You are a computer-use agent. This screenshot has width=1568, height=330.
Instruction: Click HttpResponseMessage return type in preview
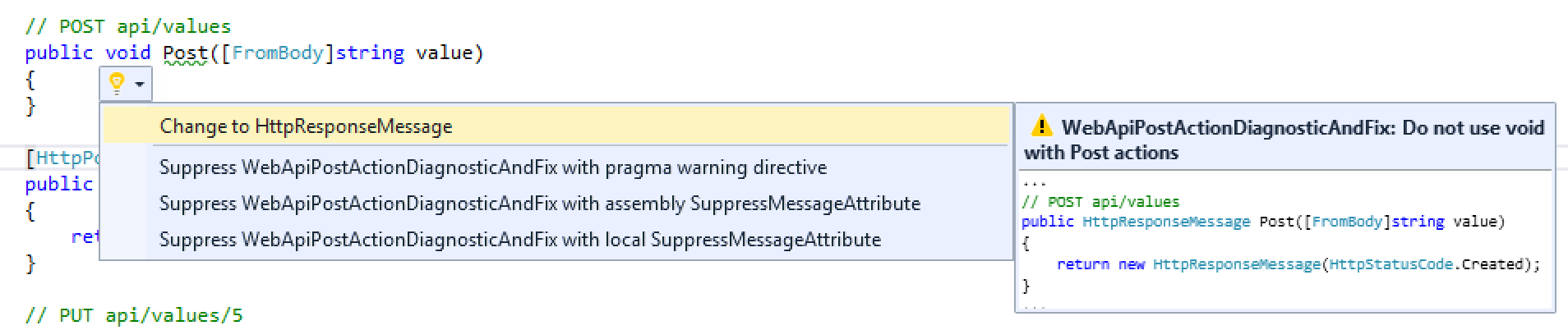[x=1166, y=222]
